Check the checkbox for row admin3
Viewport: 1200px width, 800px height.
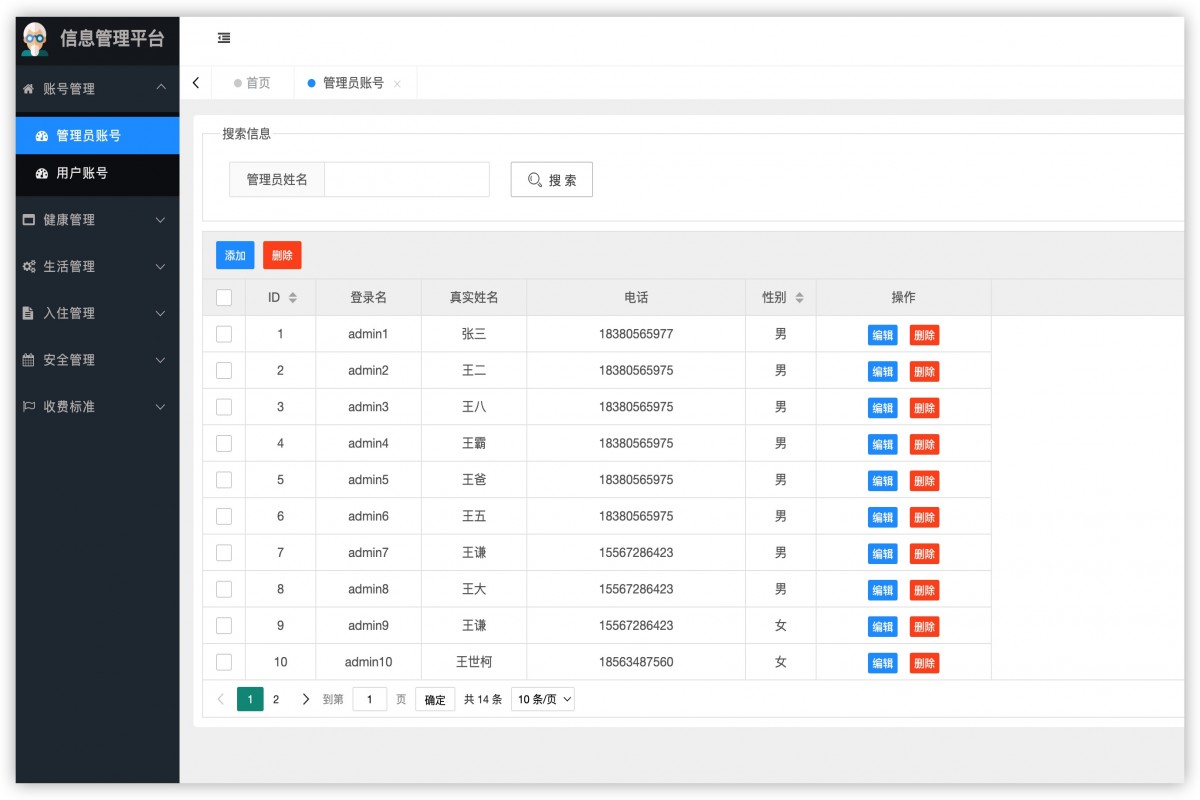[x=223, y=407]
